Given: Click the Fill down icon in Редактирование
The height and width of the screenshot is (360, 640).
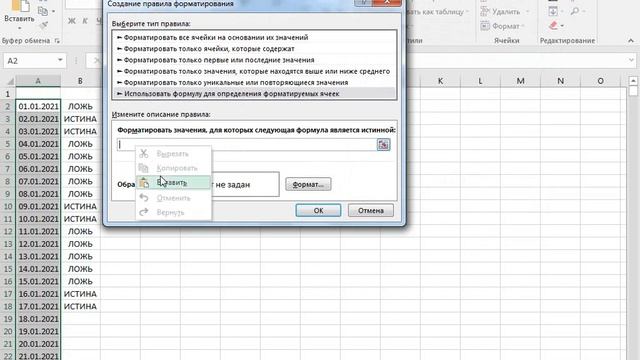Looking at the screenshot, I should tap(553, 11).
